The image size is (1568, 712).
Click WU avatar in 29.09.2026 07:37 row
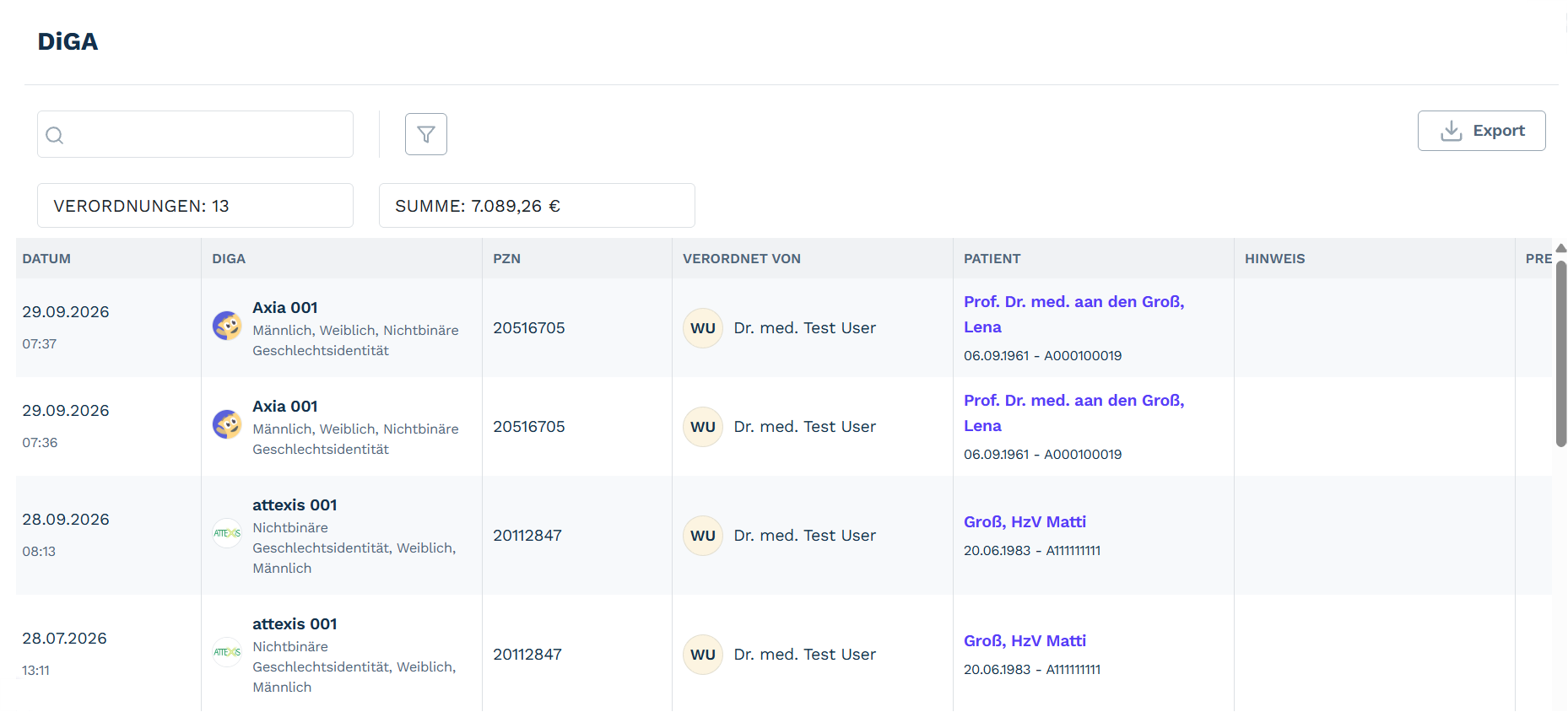pyautogui.click(x=703, y=328)
